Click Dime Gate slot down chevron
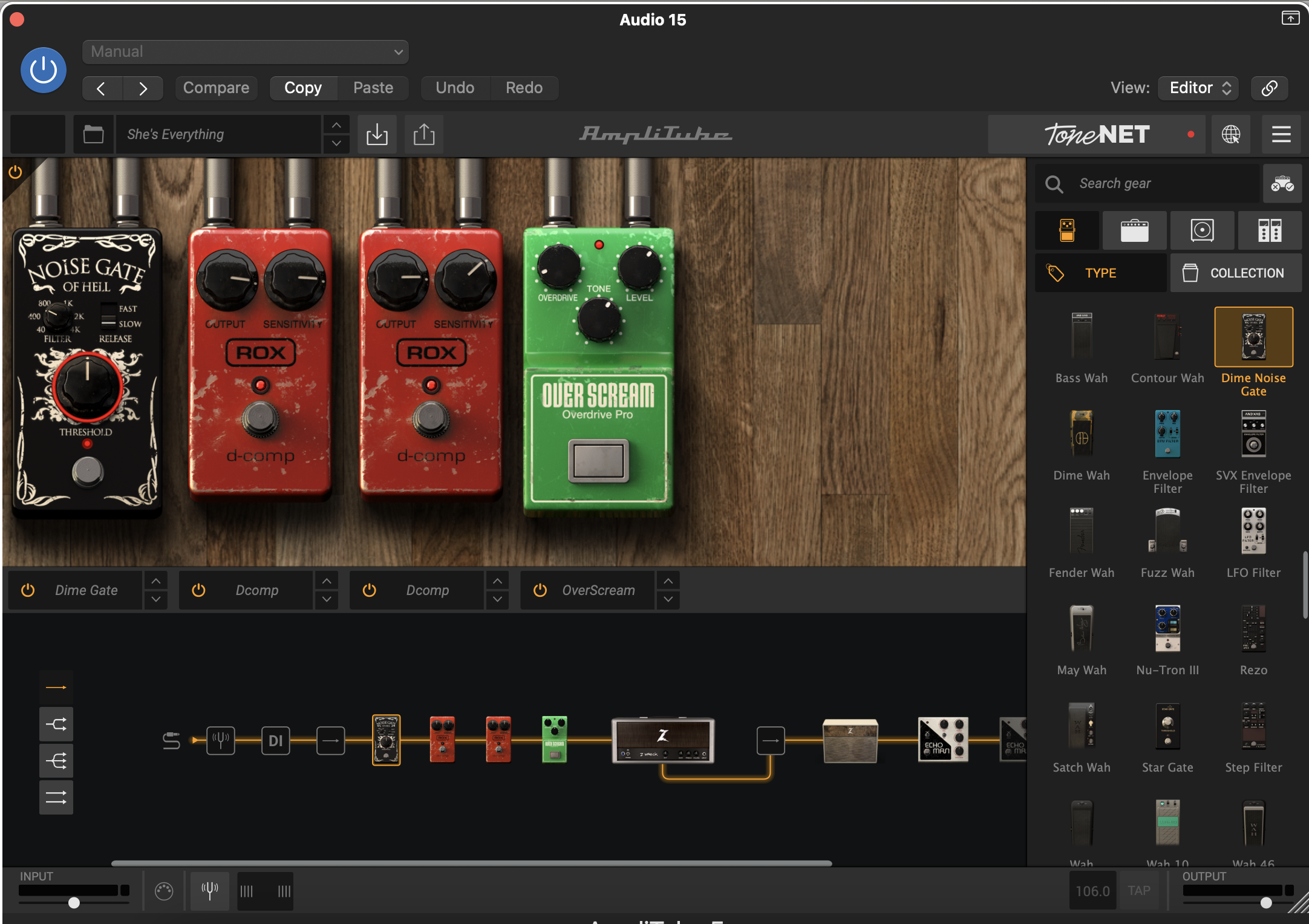The image size is (1309, 924). (x=155, y=599)
